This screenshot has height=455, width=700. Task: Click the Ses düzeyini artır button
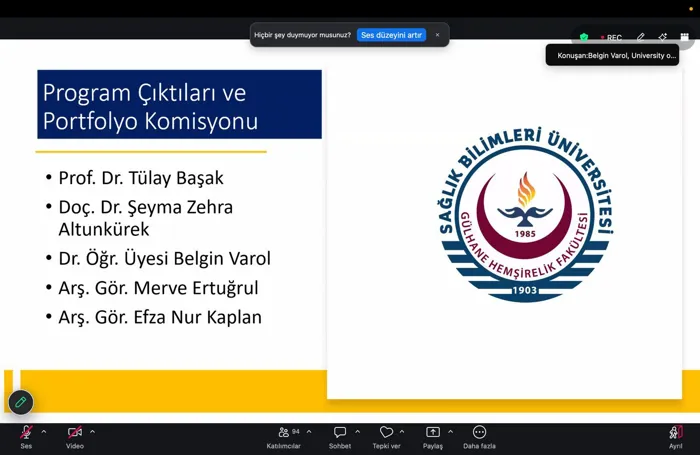pyautogui.click(x=392, y=35)
